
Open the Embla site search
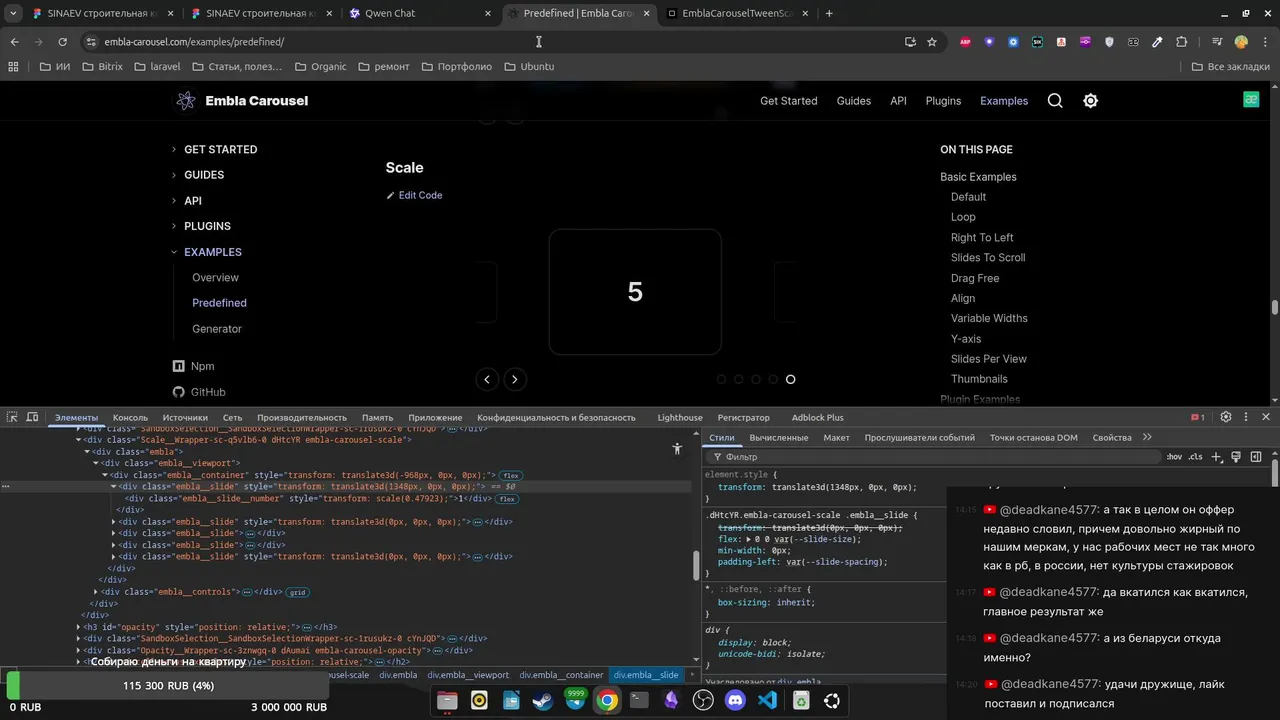point(1055,101)
